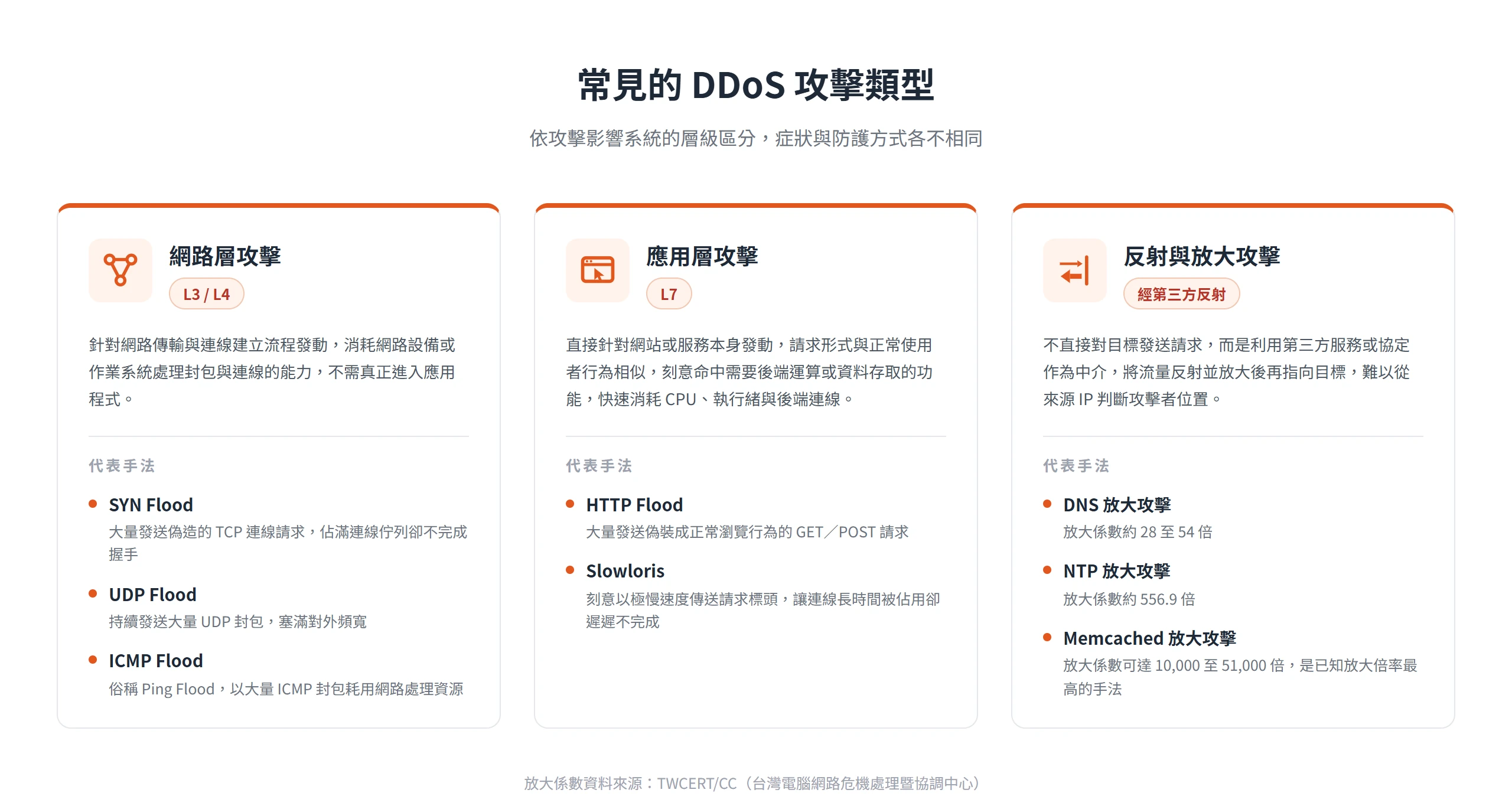The height and width of the screenshot is (806, 1512).
Task: Click the description mentioning GET／POST 請求
Action: 748,532
